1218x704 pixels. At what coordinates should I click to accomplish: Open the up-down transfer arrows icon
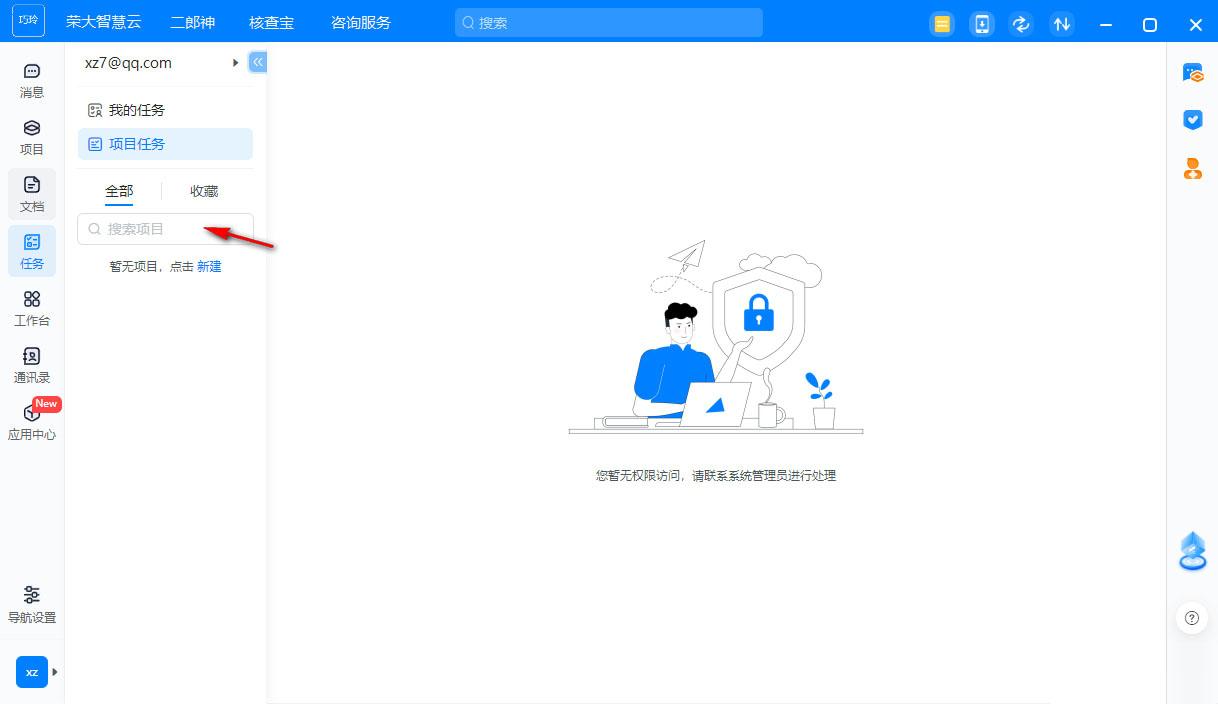[x=1062, y=24]
